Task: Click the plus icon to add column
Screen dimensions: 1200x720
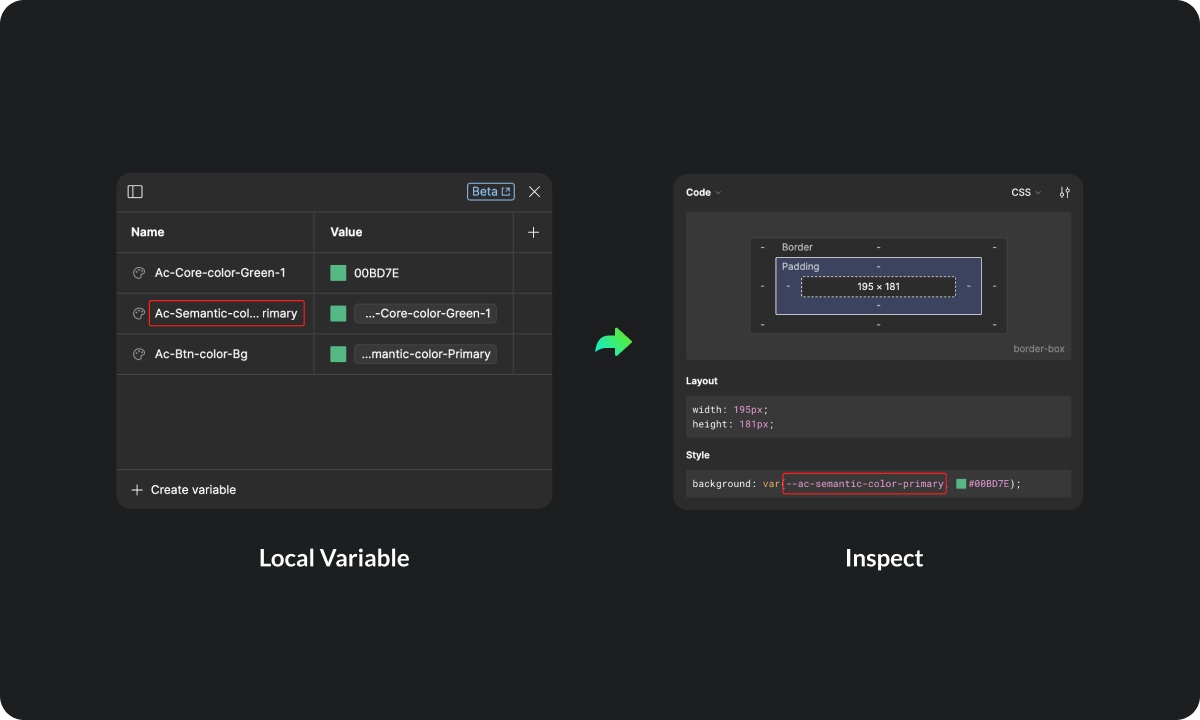Action: 533,232
